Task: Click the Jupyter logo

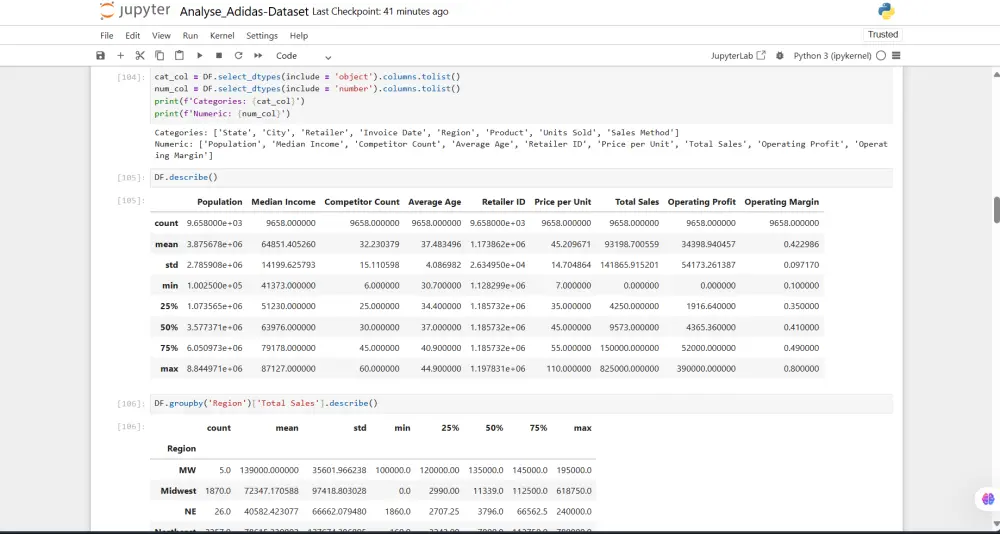Action: (135, 11)
